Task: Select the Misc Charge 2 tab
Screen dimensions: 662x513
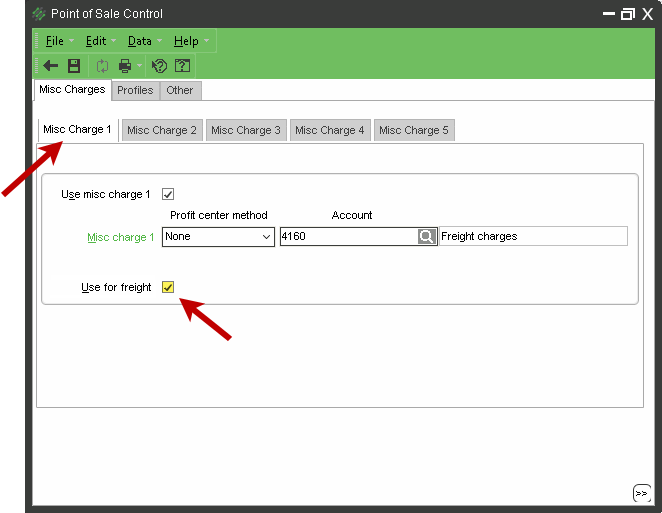Action: [x=162, y=130]
